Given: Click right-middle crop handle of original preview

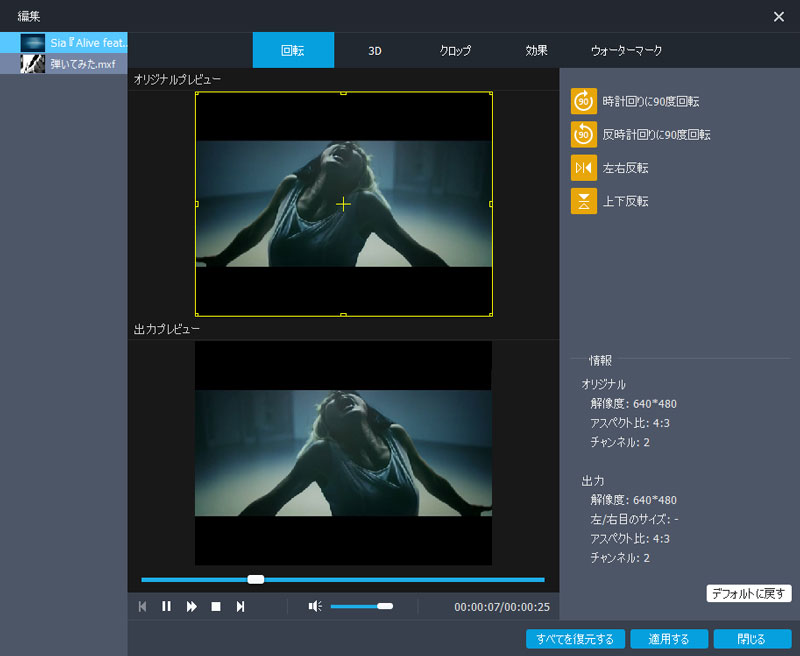Looking at the screenshot, I should click(x=491, y=204).
